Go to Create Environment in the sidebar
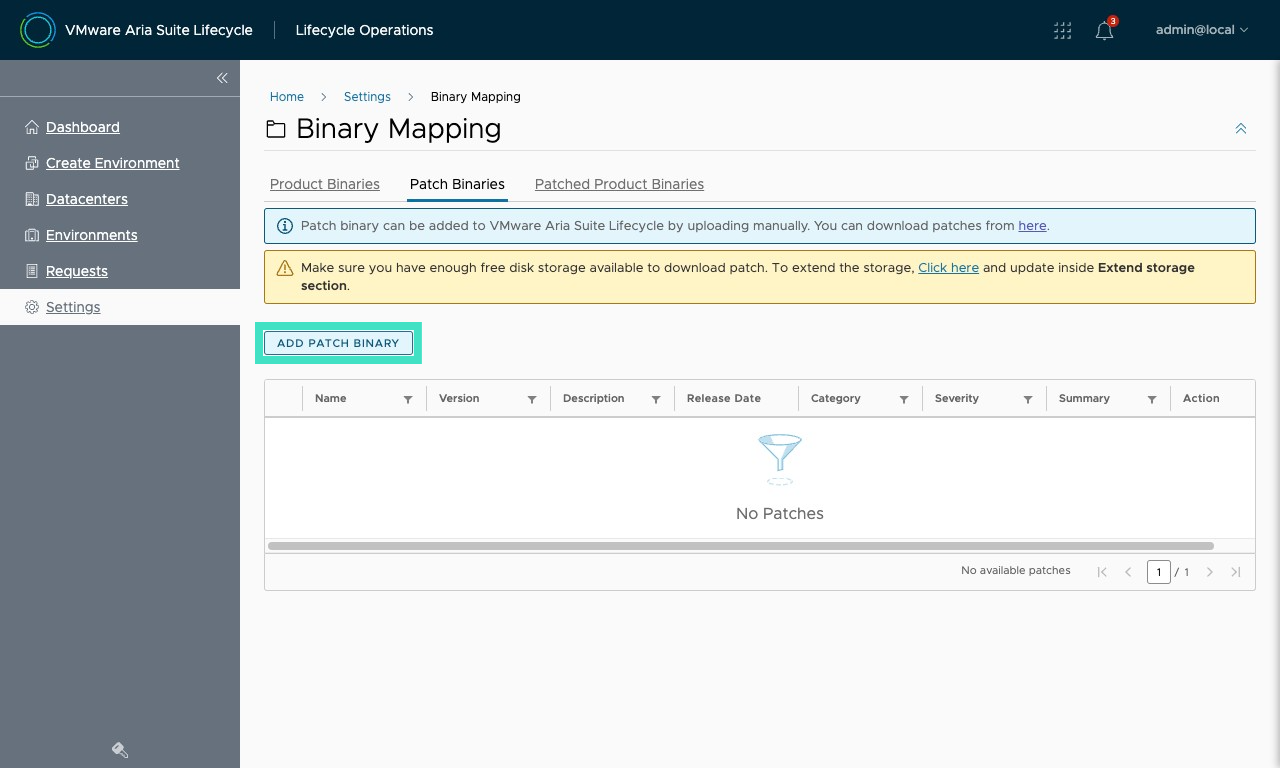This screenshot has width=1280, height=768. (113, 163)
